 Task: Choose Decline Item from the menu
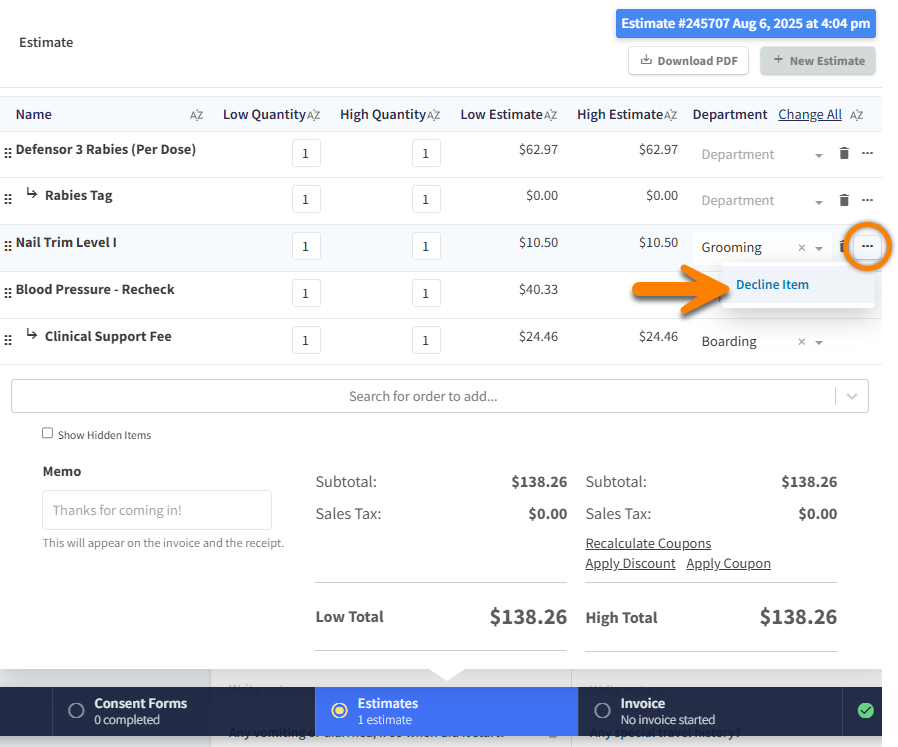pyautogui.click(x=772, y=285)
